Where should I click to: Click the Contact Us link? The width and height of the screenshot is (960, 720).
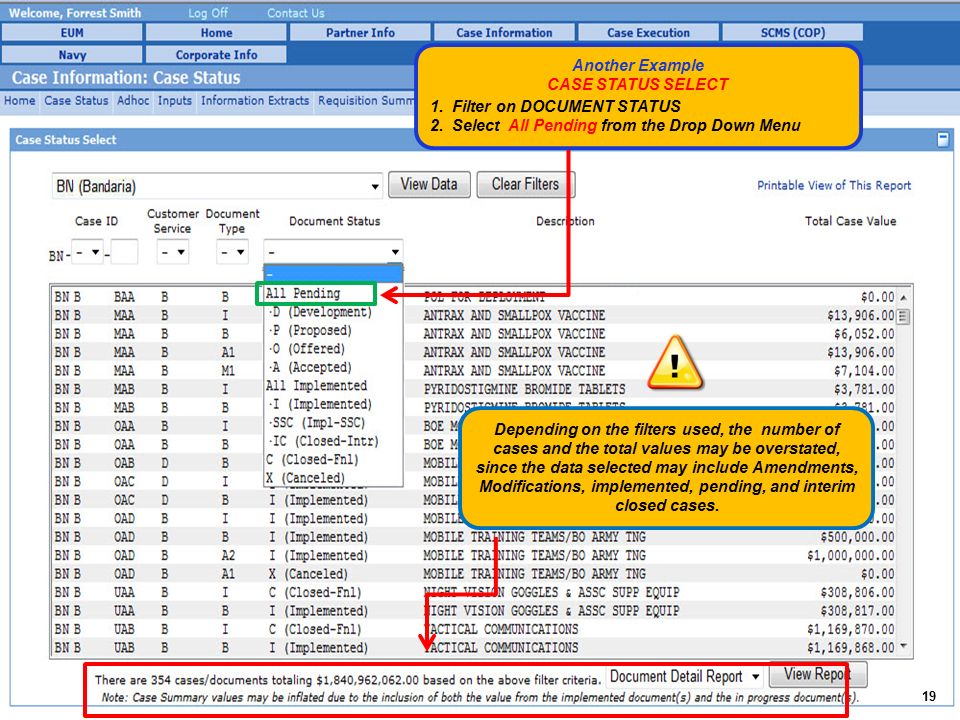296,13
